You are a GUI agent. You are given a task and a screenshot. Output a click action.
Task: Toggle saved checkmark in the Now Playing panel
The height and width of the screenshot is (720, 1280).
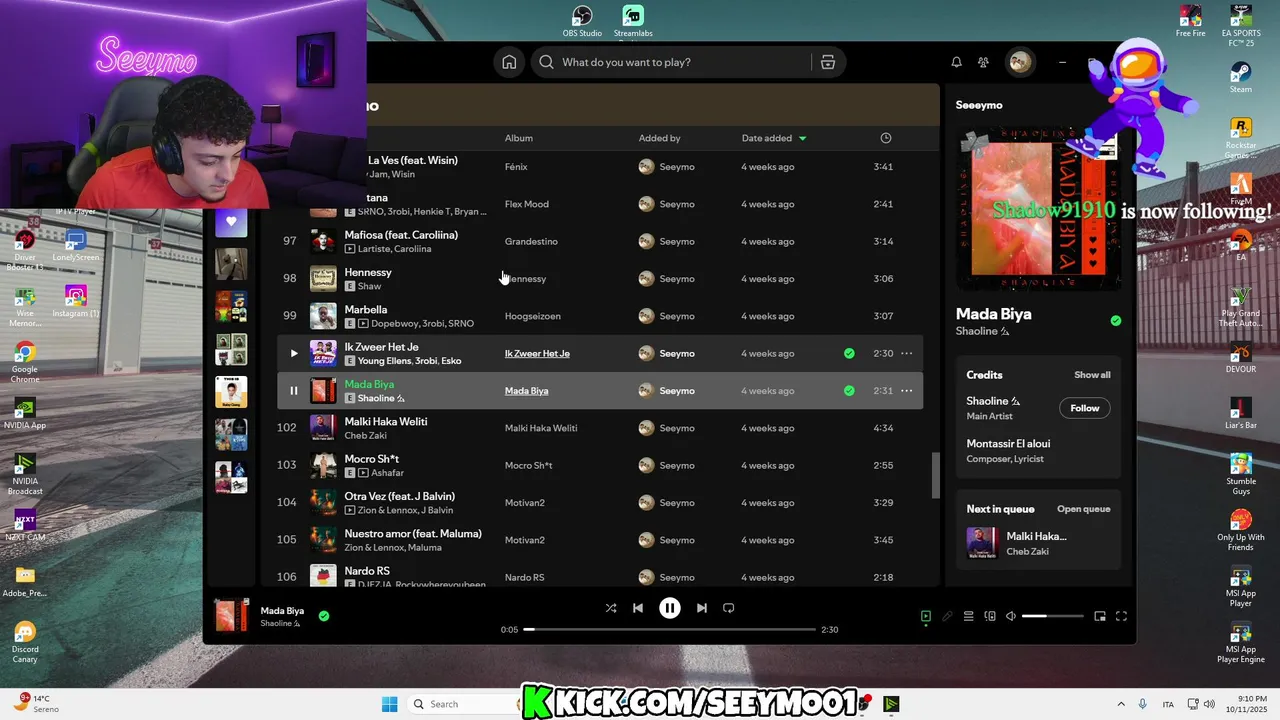1116,321
